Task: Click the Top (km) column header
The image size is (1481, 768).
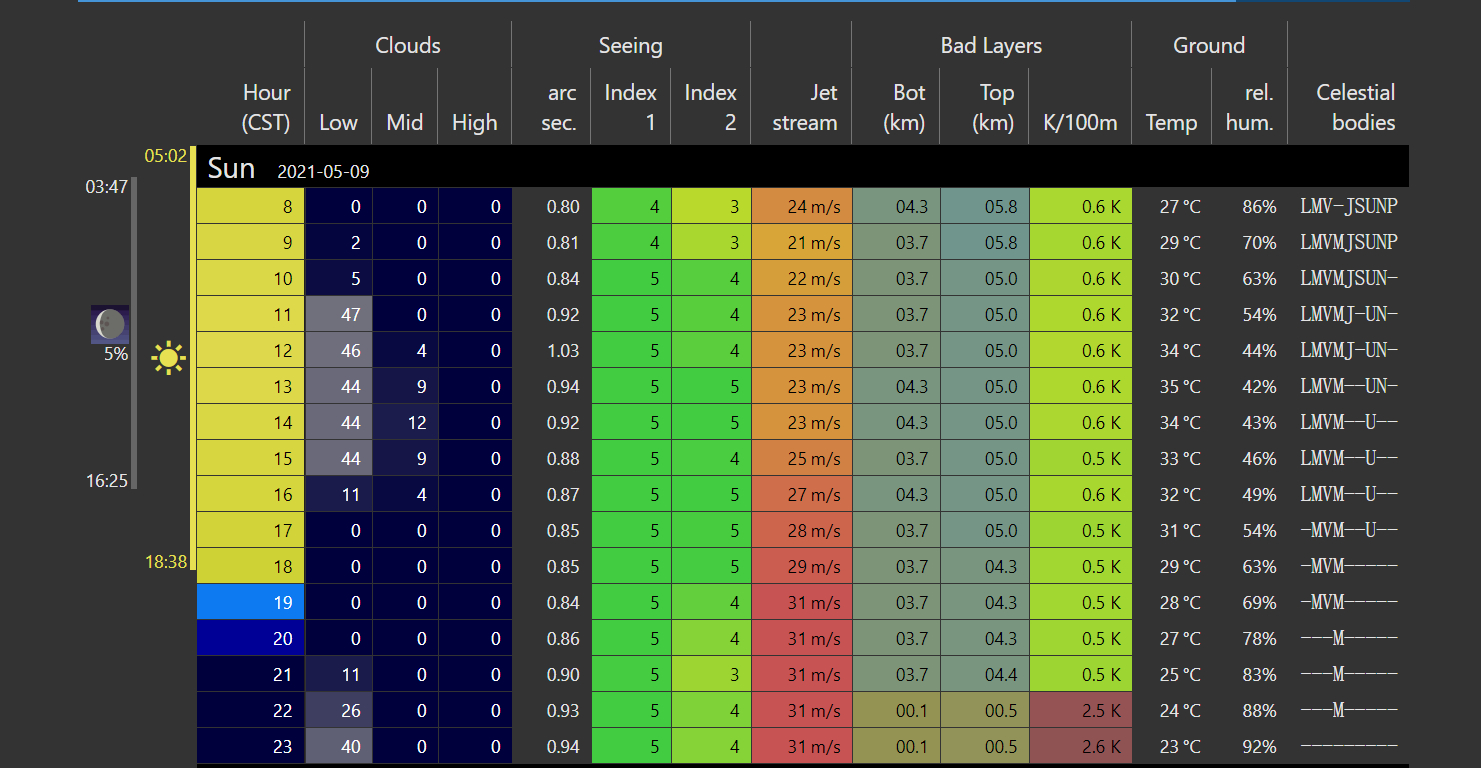Action: 991,107
